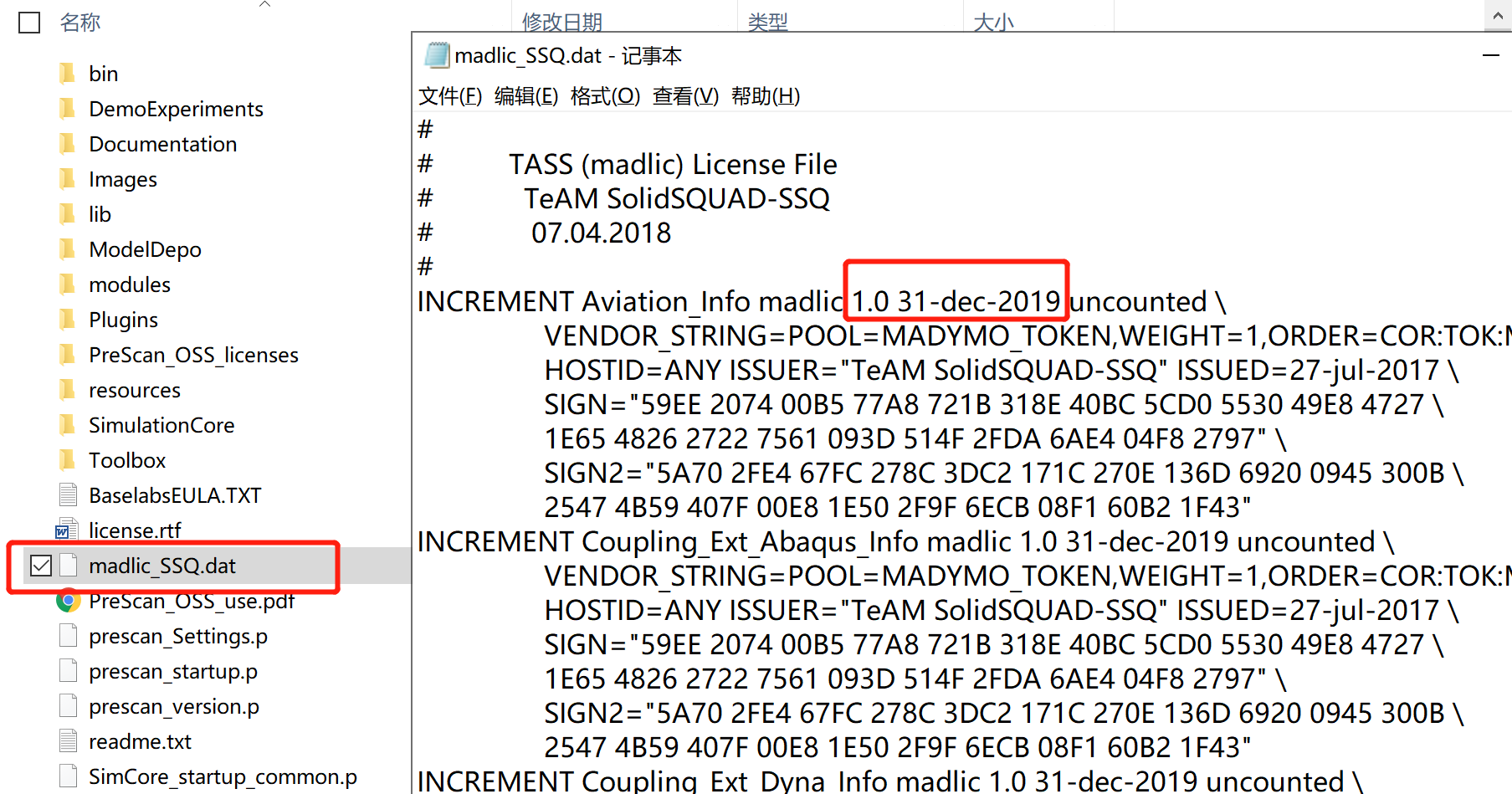Sort files by 类型 column header
Screen dimensions: 1512x794
[x=768, y=23]
